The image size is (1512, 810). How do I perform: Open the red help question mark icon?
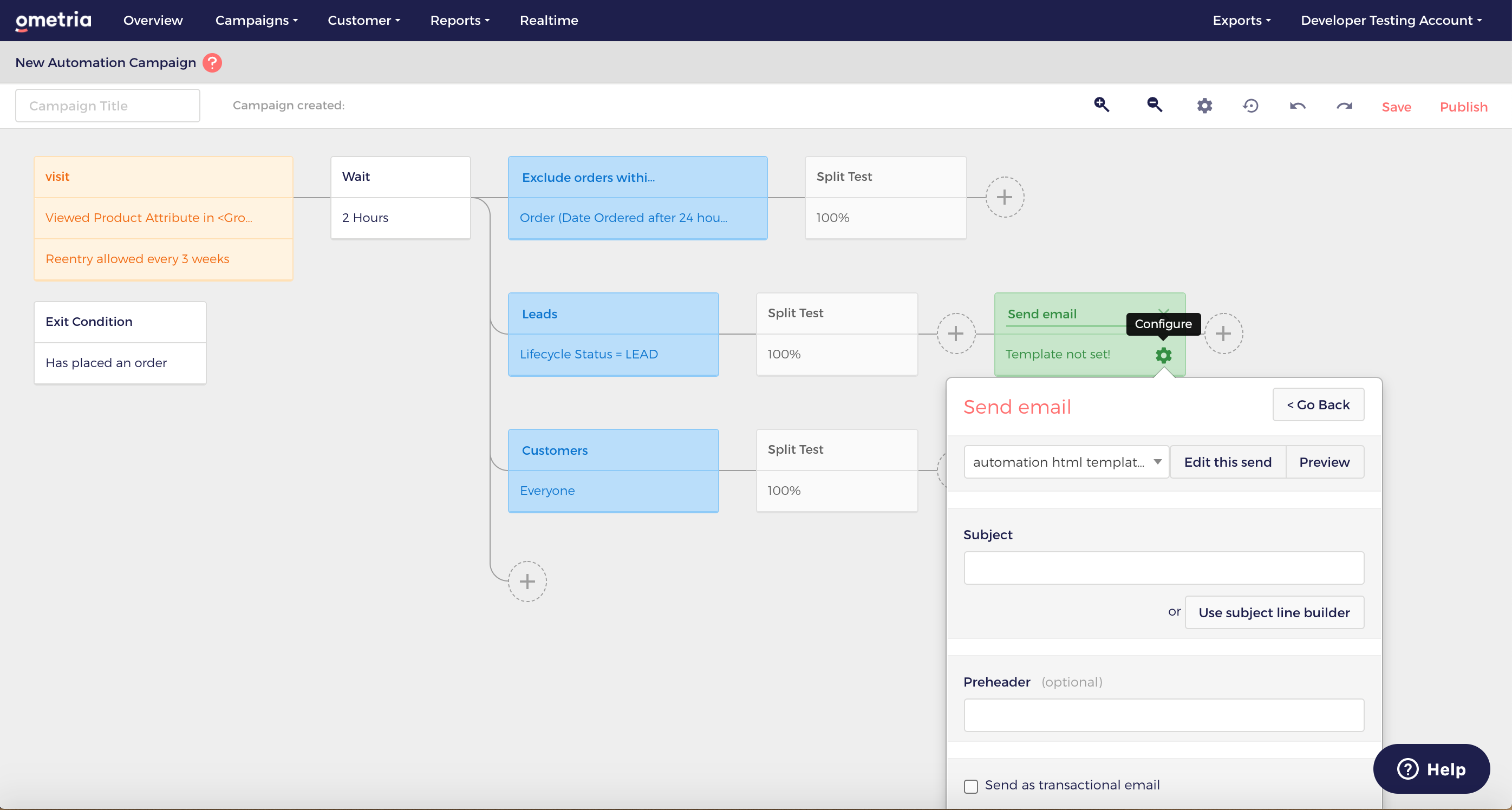tap(212, 63)
